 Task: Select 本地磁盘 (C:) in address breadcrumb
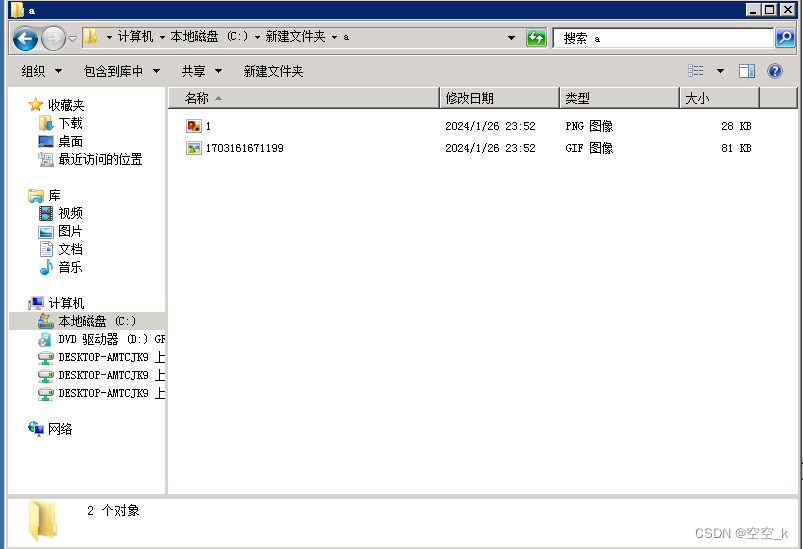(x=209, y=36)
